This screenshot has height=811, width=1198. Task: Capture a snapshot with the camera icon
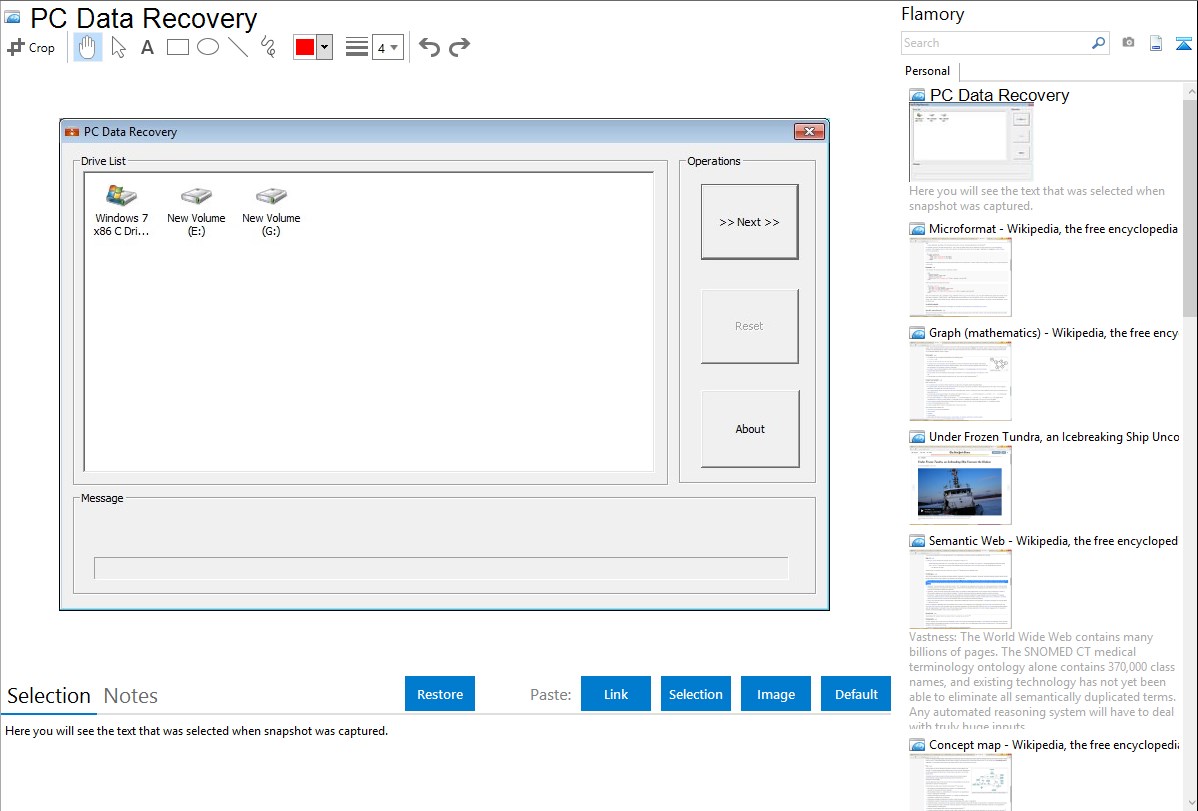(1128, 43)
